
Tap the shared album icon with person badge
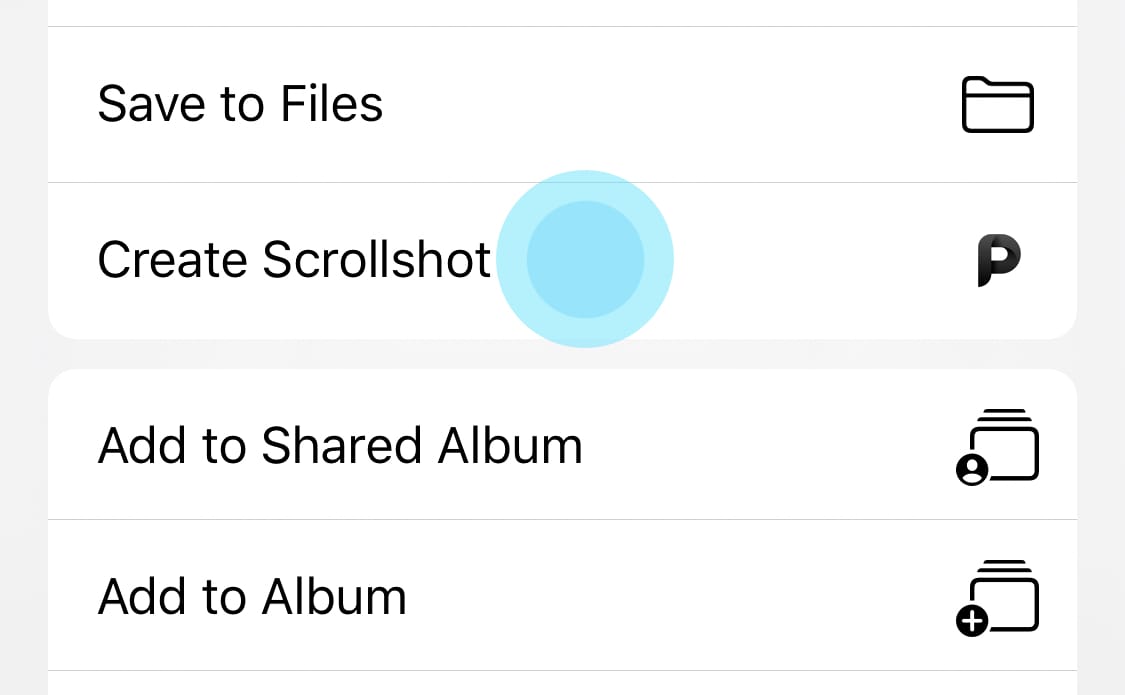coord(998,446)
